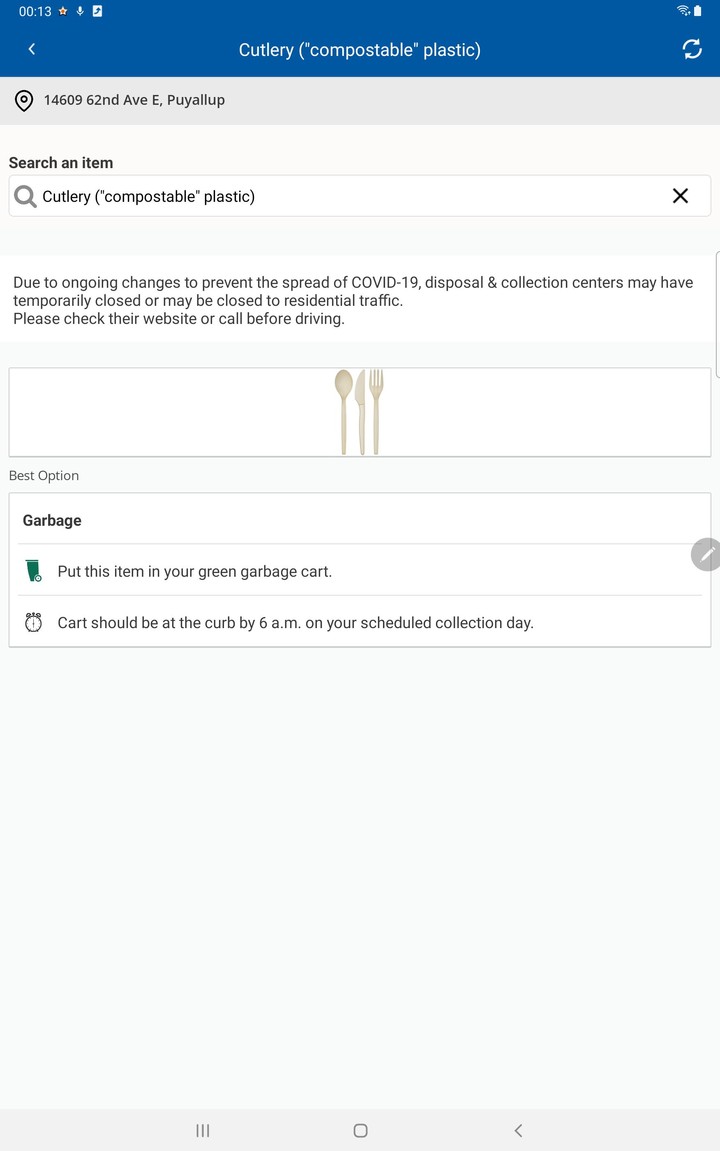Tap the green garbage cart icon
Image resolution: width=720 pixels, height=1151 pixels.
pyautogui.click(x=34, y=571)
